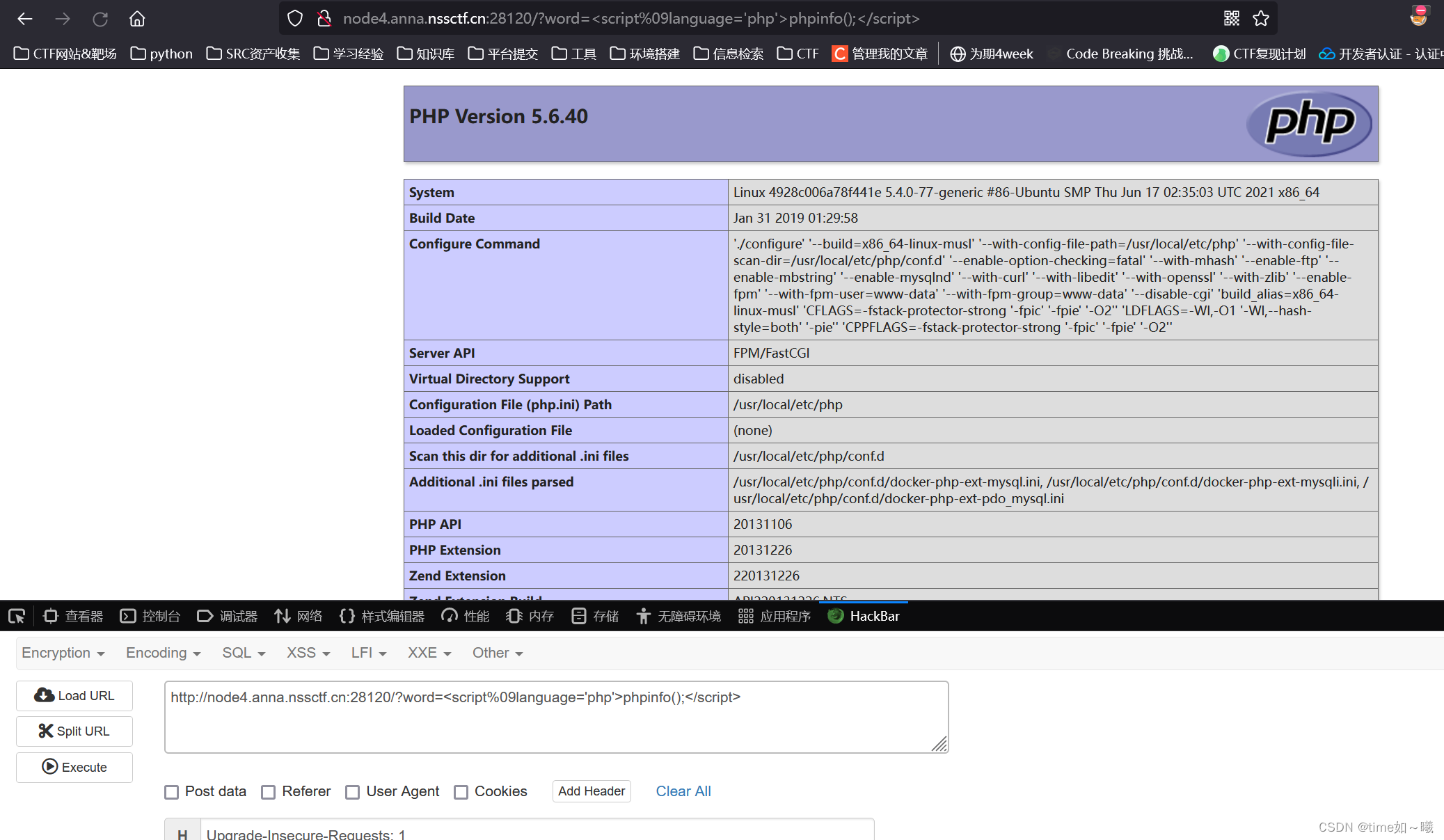
Task: Open the XXE dropdown menu
Action: (x=429, y=653)
